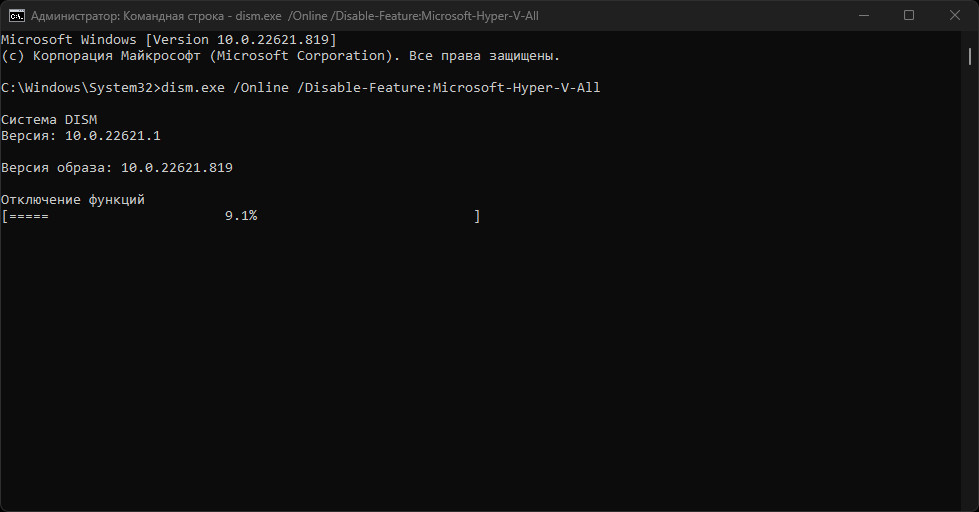
Task: Click the "Система DISM" output line
Action: (49, 119)
